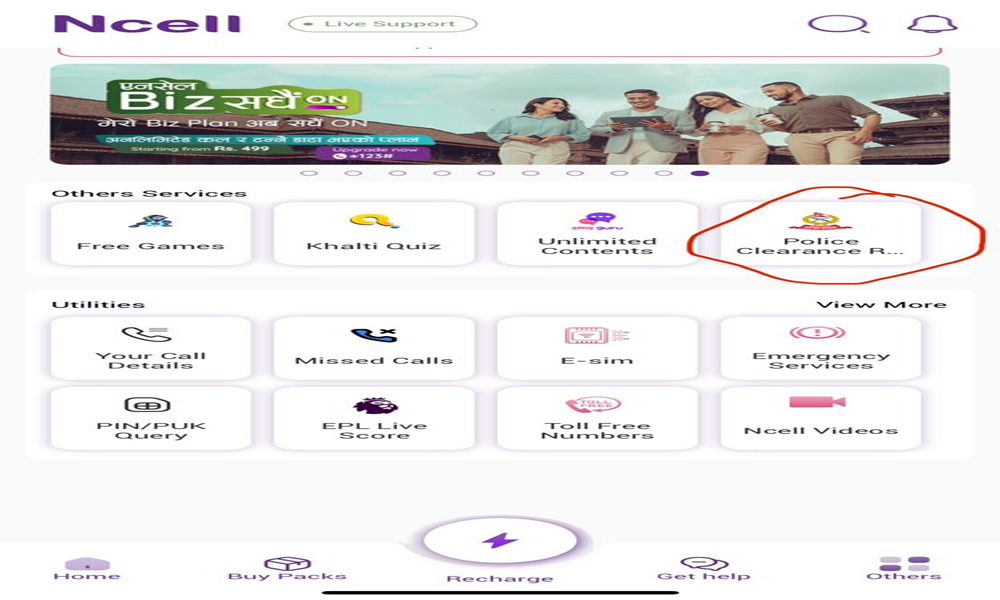This screenshot has height=600, width=1000.
Task: Open Free Games service
Action: pos(151,233)
